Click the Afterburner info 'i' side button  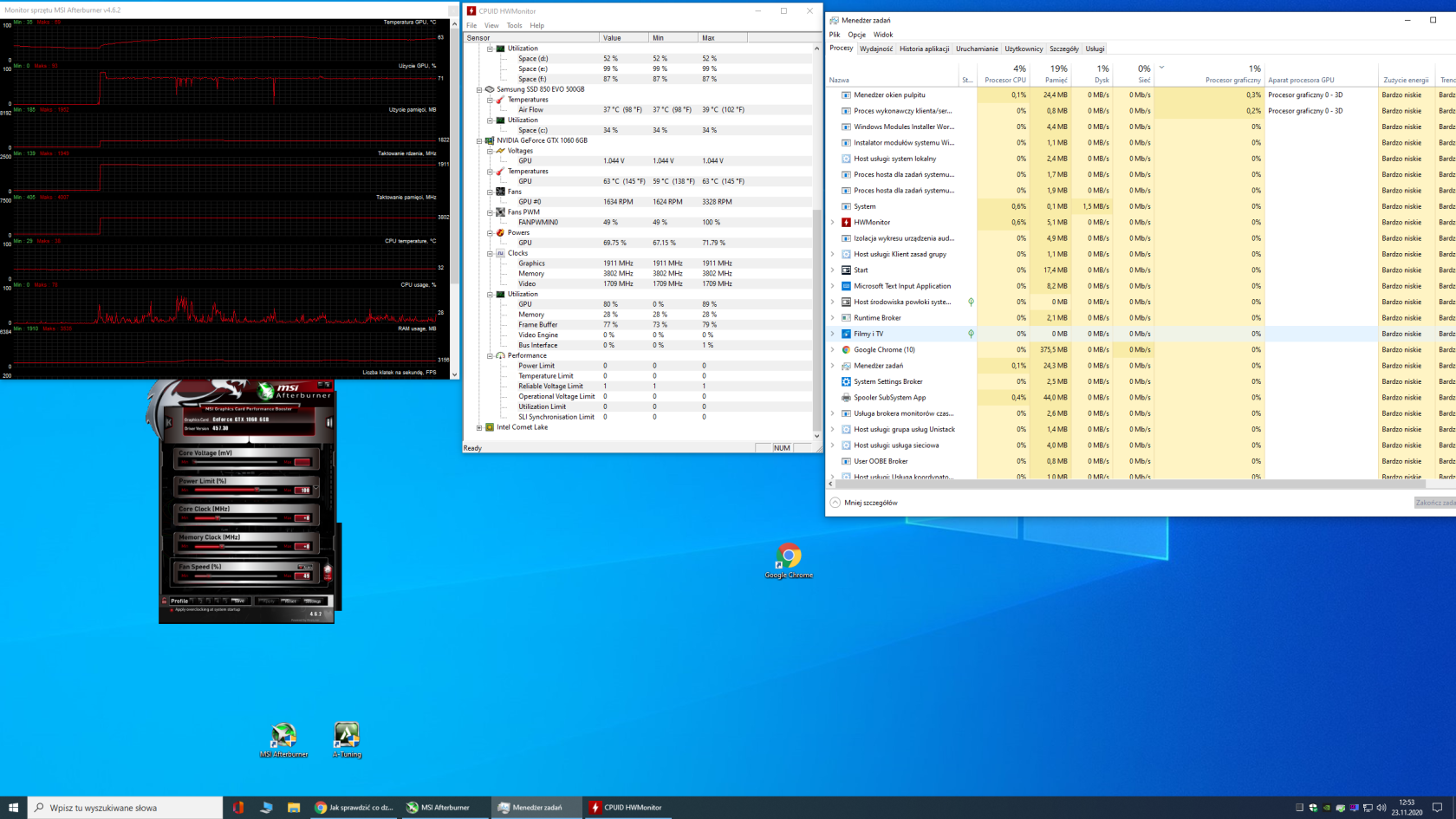(x=329, y=422)
